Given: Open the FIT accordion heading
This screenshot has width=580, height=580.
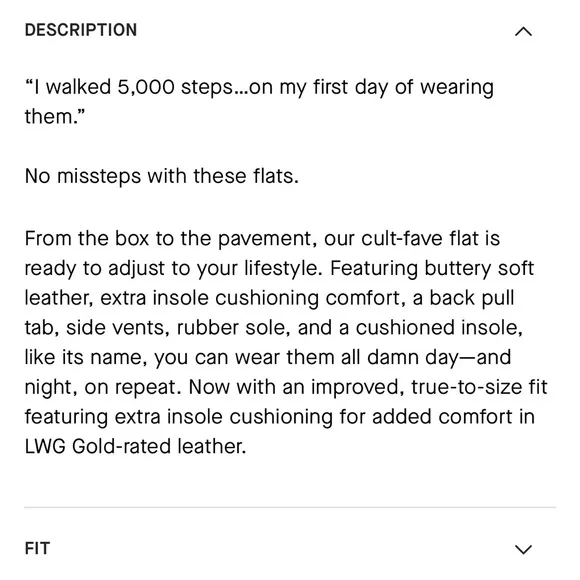Looking at the screenshot, I should (x=37, y=548).
